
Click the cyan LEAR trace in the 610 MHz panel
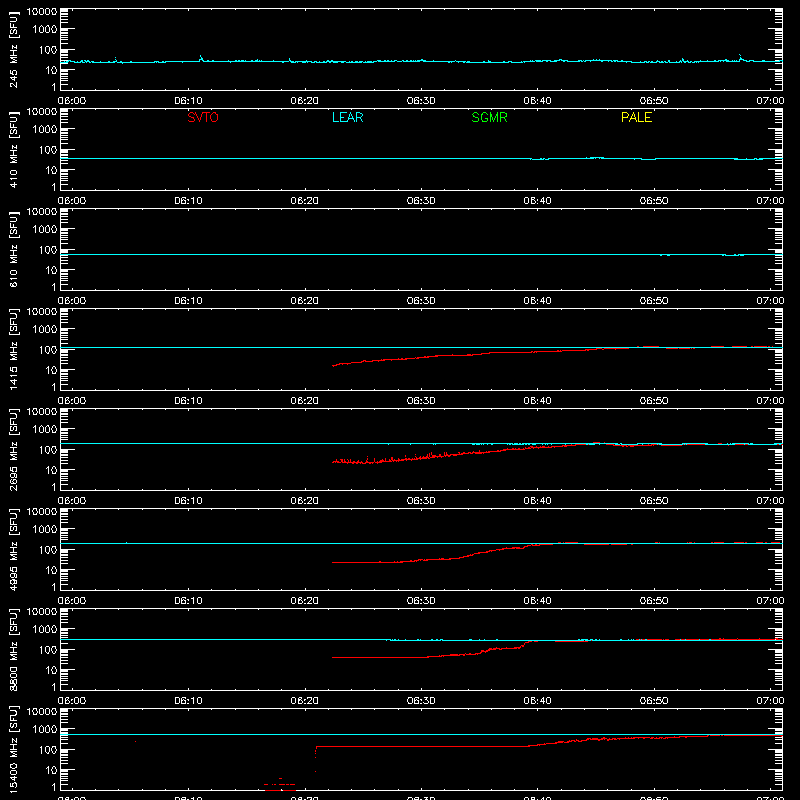[421, 254]
